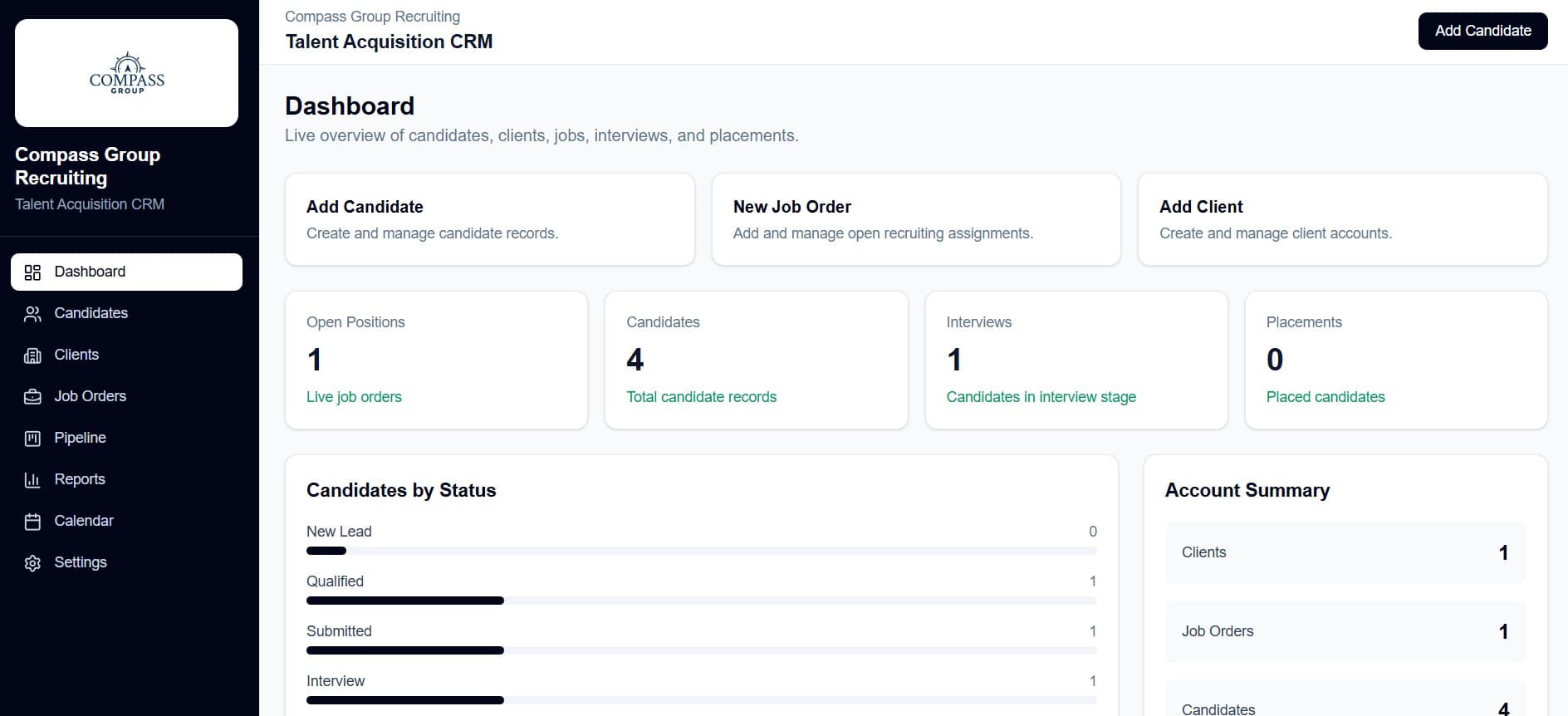Image resolution: width=1568 pixels, height=716 pixels.
Task: Open the Add Client card
Action: pos(1343,219)
